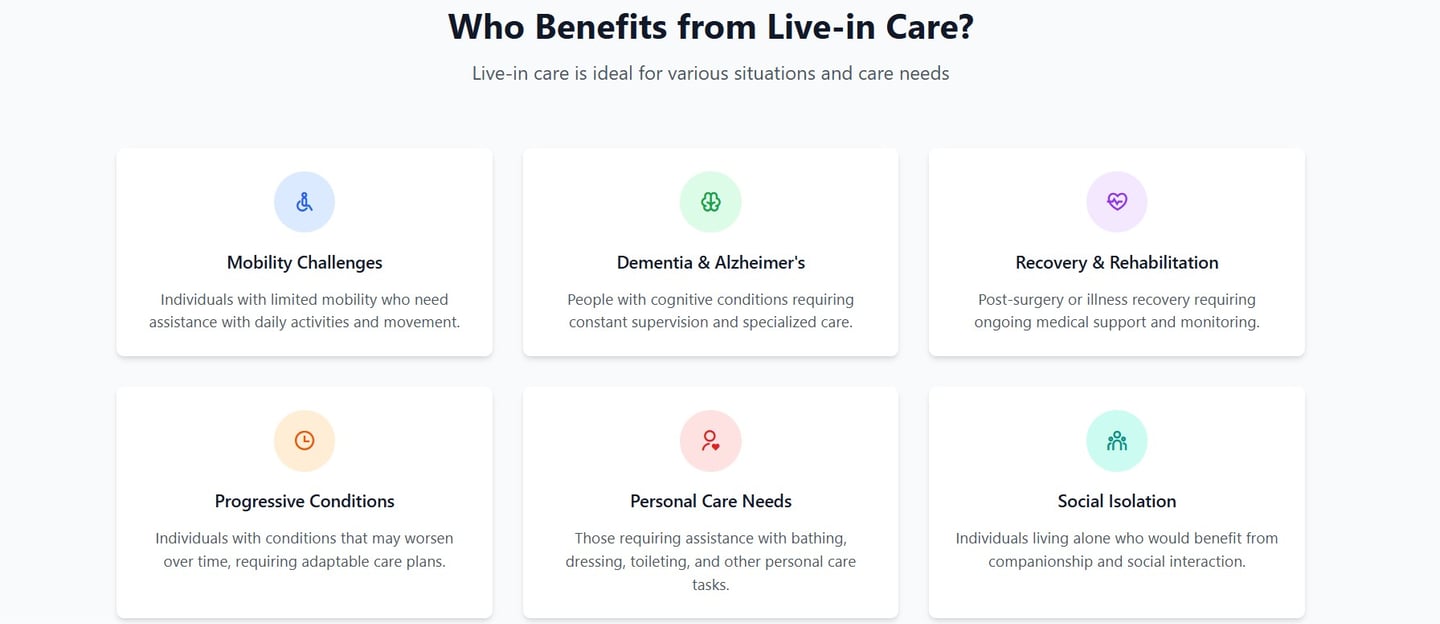
Task: Click the adaptable care plans description
Action: (304, 550)
